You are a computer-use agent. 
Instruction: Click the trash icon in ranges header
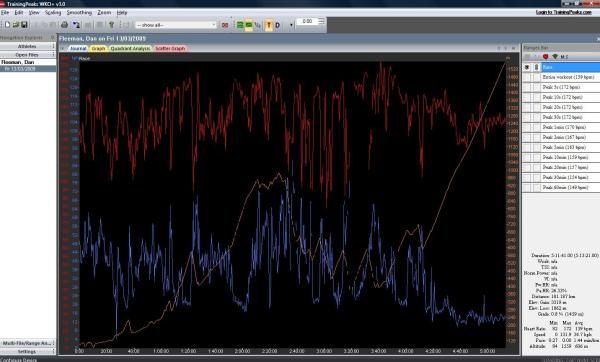pos(536,67)
